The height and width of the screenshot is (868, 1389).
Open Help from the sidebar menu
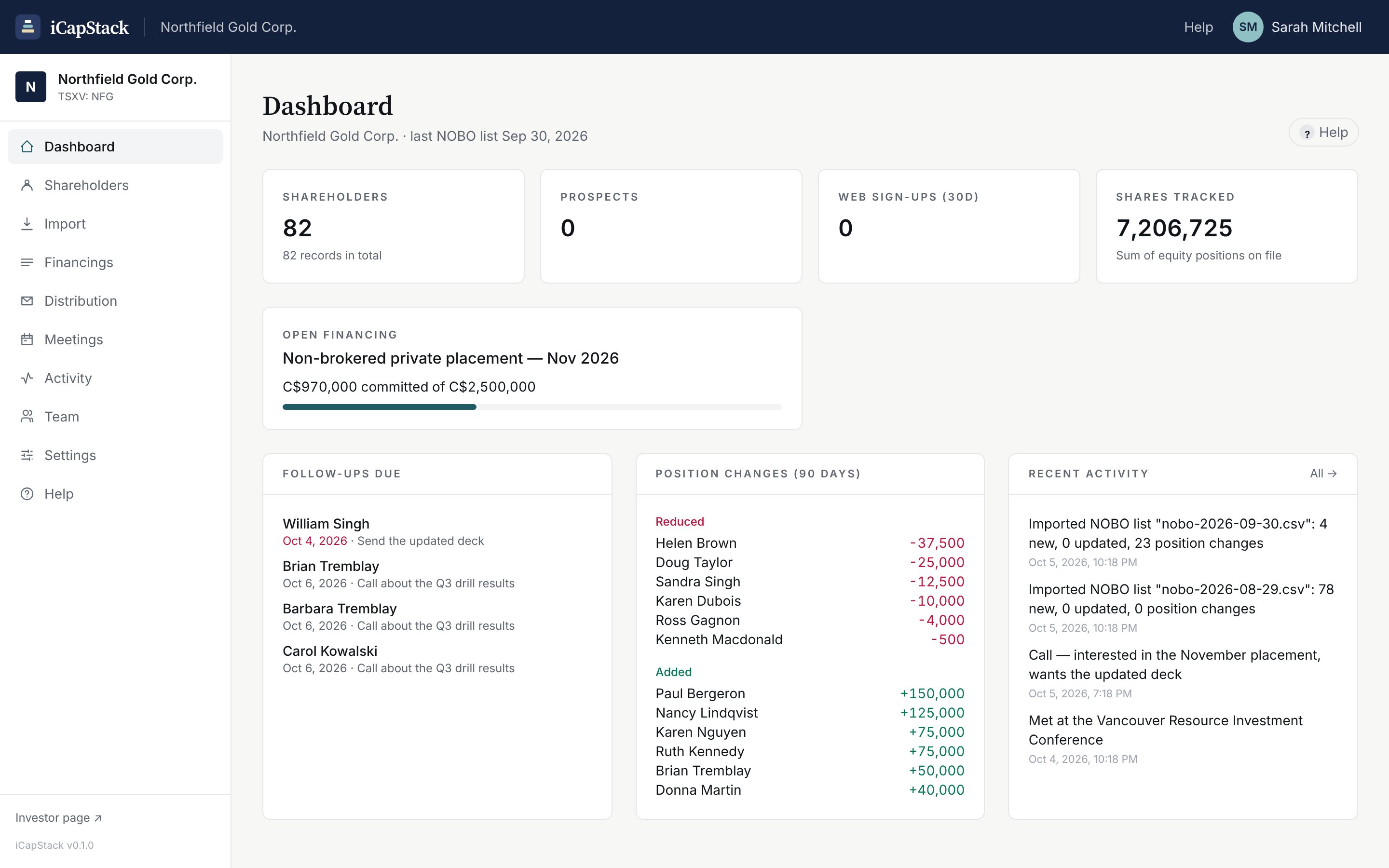pyautogui.click(x=115, y=494)
